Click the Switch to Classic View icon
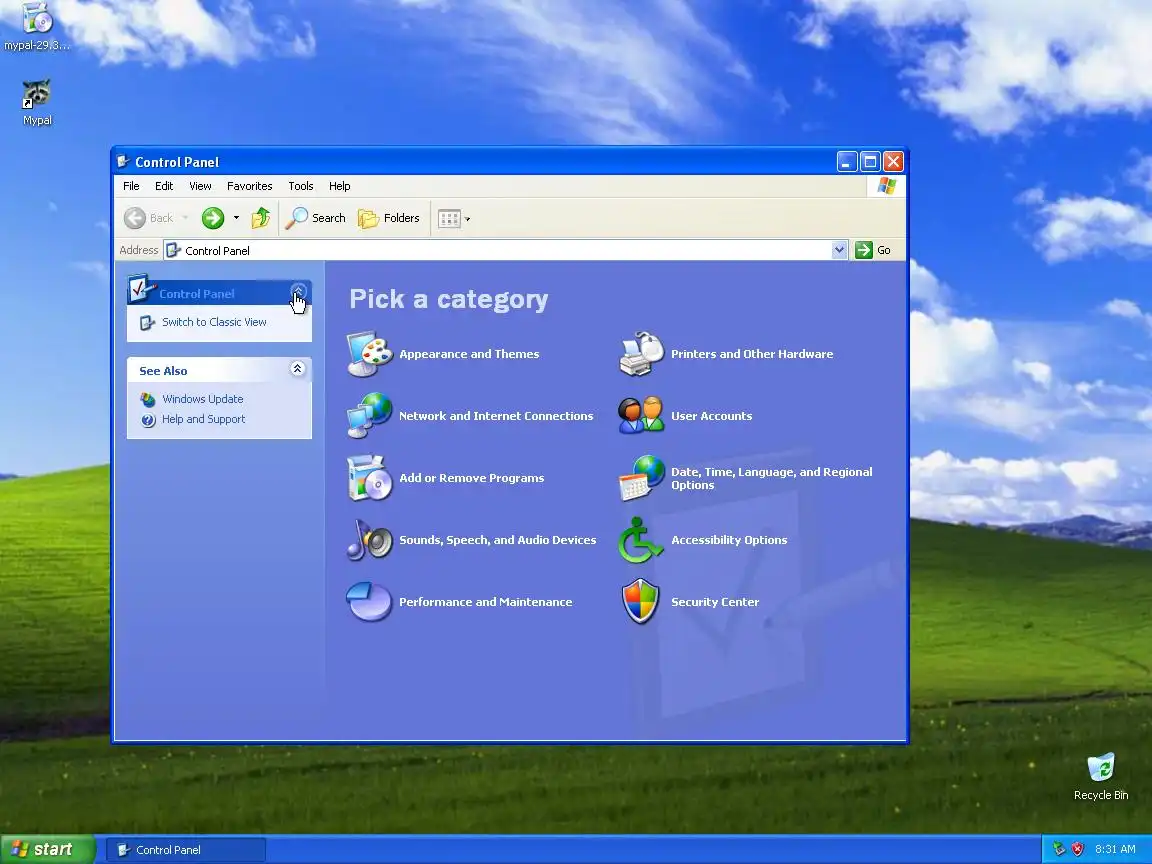The height and width of the screenshot is (864, 1152). pyautogui.click(x=148, y=323)
